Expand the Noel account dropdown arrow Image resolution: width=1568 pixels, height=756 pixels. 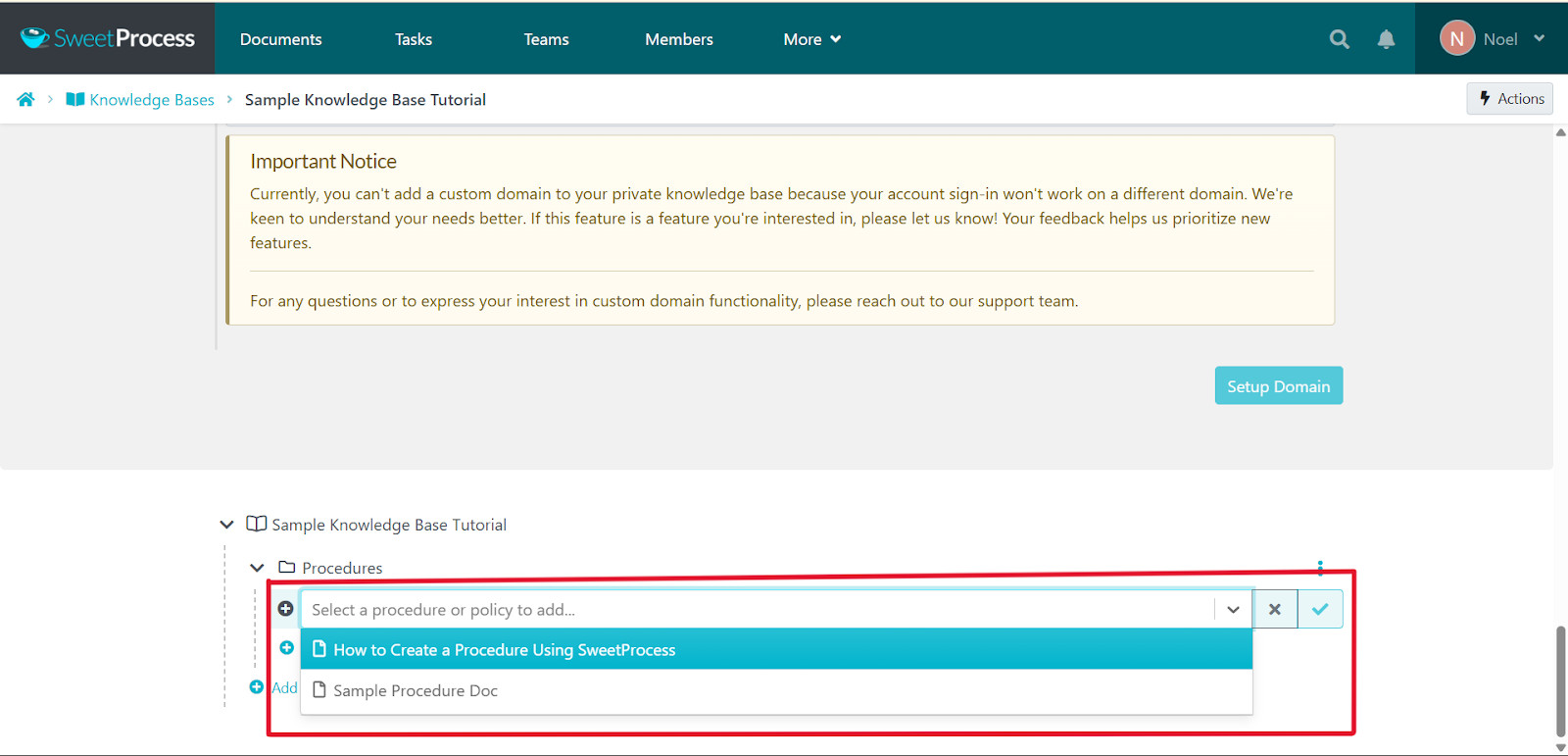(1539, 39)
